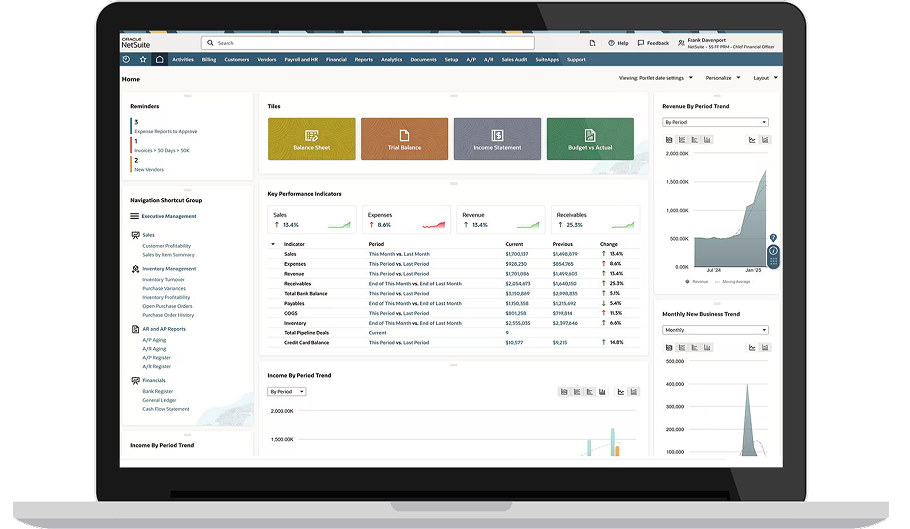910x529 pixels.
Task: Open the Budget vs Actual tile
Action: point(590,139)
